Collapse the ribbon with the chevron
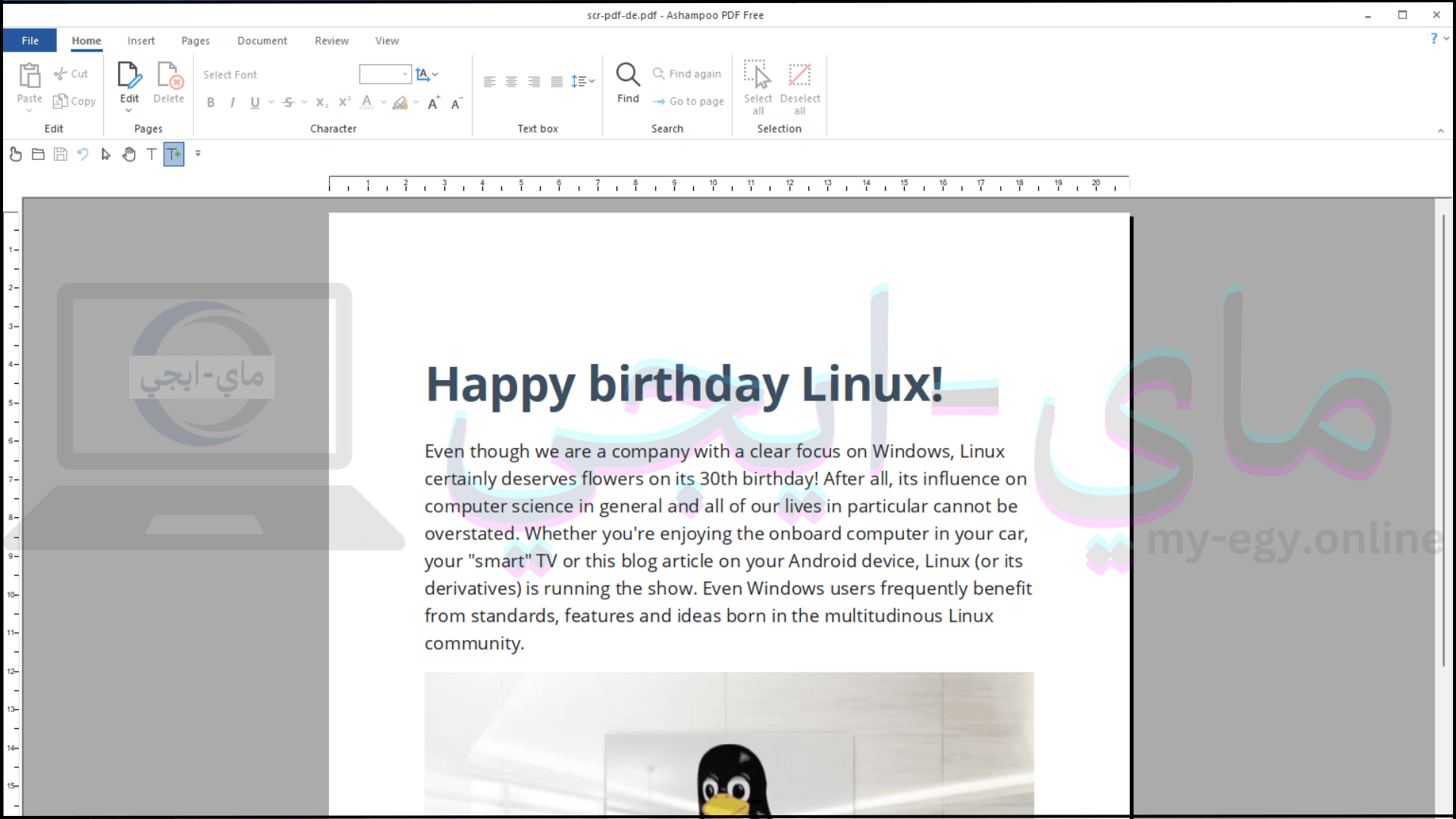Viewport: 1456px width, 819px height. pyautogui.click(x=1441, y=130)
